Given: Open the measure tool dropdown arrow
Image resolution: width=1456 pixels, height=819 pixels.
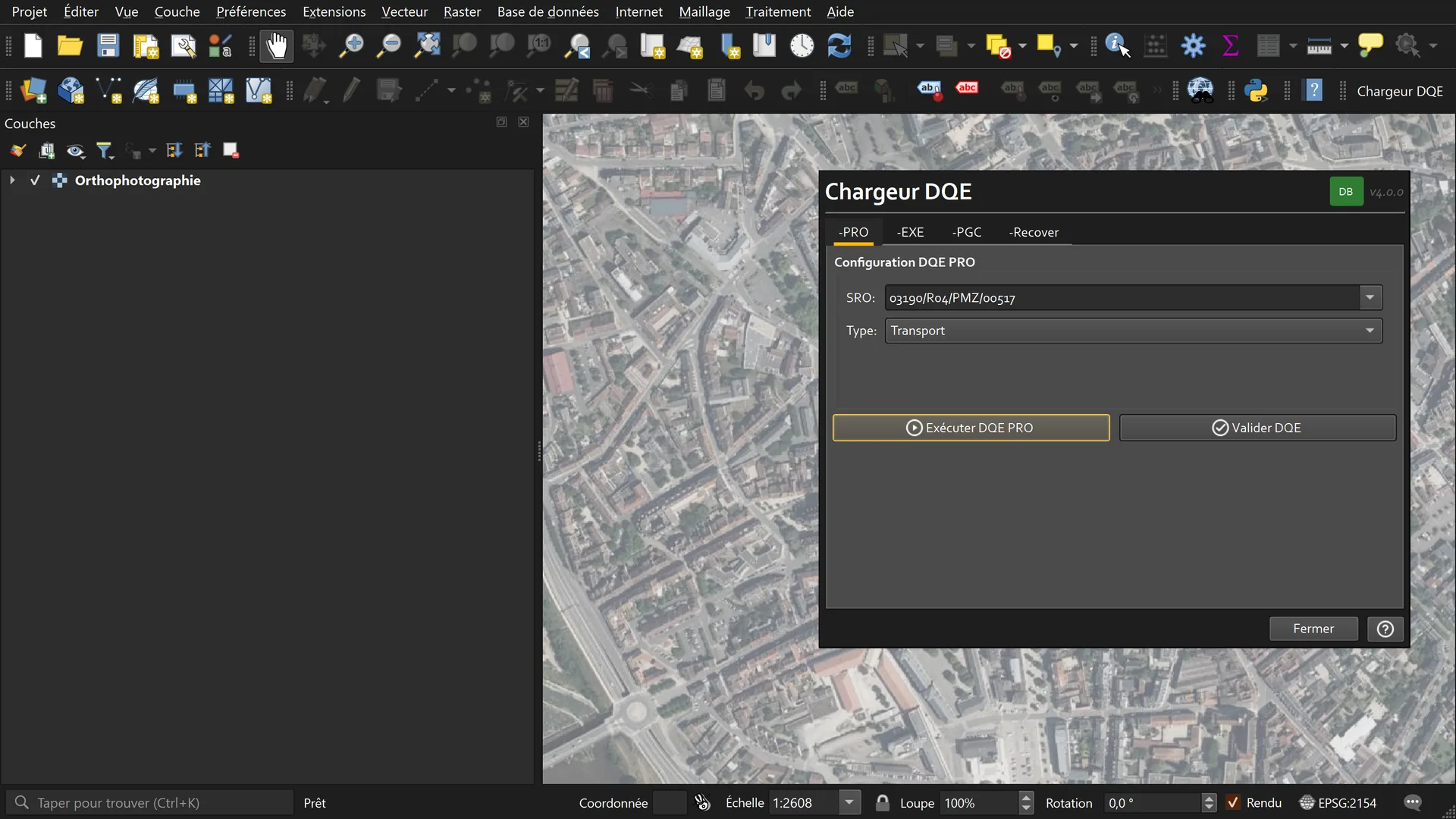Looking at the screenshot, I should 1344,45.
